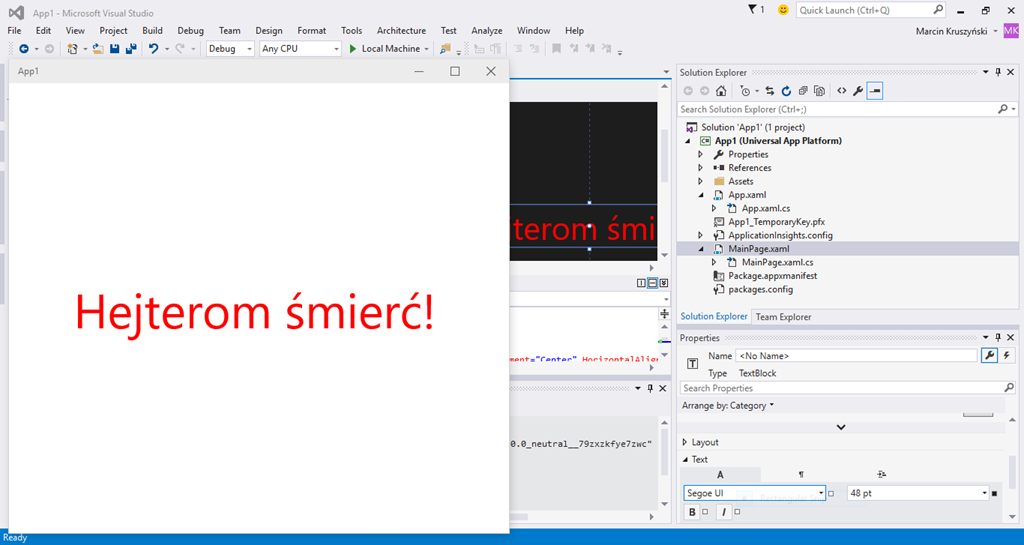The width and height of the screenshot is (1024, 545).
Task: Click the Home icon in Solution Explorer
Action: coord(721,91)
